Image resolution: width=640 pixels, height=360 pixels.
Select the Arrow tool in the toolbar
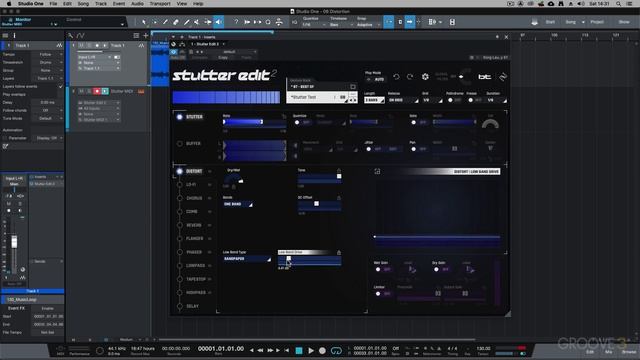pos(144,22)
